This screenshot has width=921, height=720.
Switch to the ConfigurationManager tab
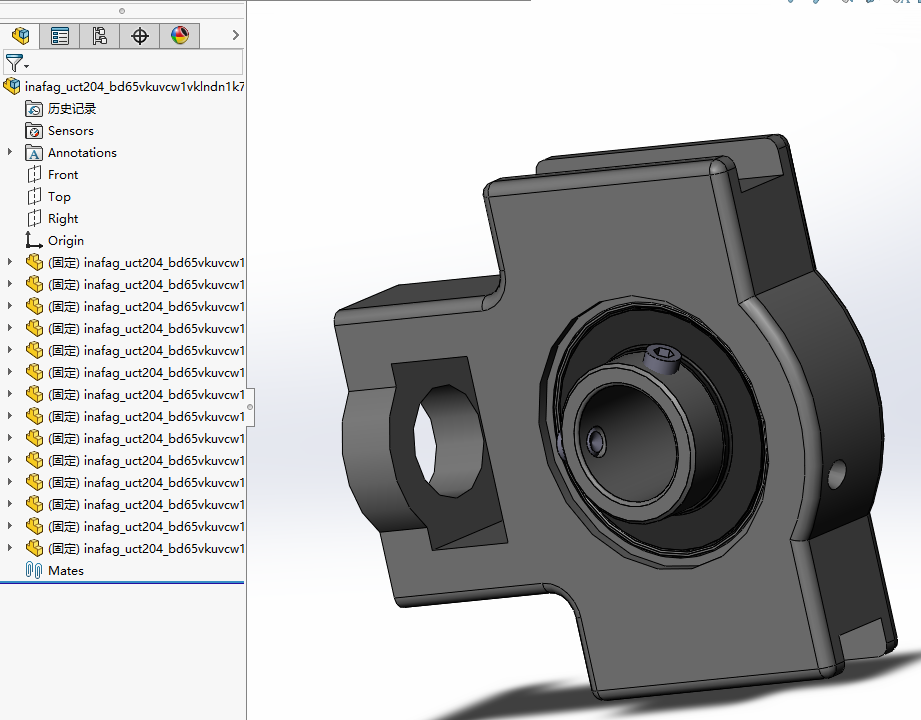coord(99,35)
